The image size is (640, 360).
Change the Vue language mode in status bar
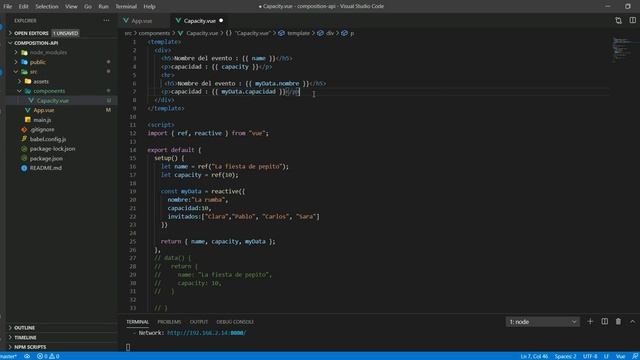[620, 356]
